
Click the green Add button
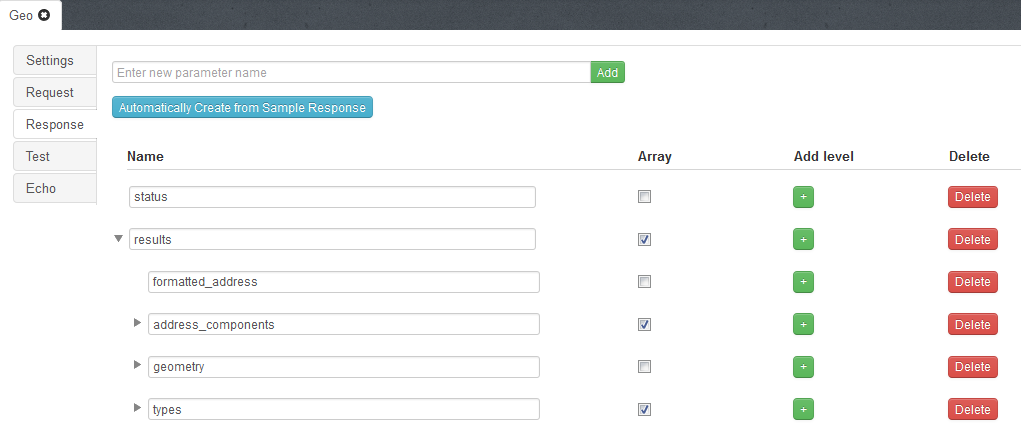(x=607, y=72)
